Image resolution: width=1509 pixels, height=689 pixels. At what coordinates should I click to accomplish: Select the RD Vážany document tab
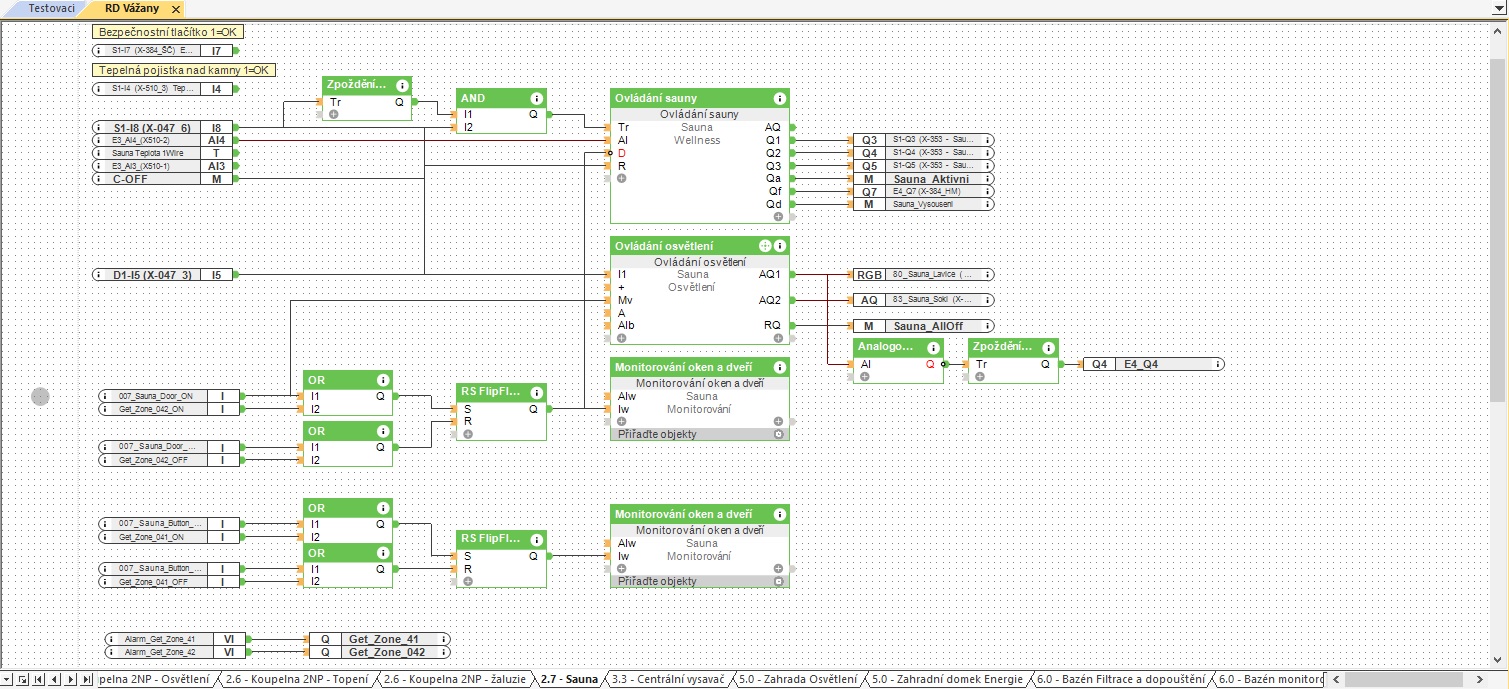click(x=133, y=8)
